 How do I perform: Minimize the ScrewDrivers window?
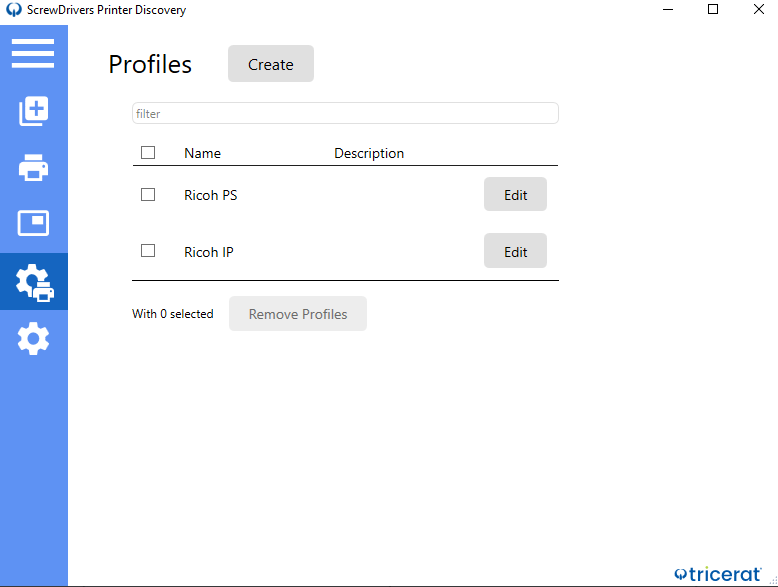(x=668, y=9)
